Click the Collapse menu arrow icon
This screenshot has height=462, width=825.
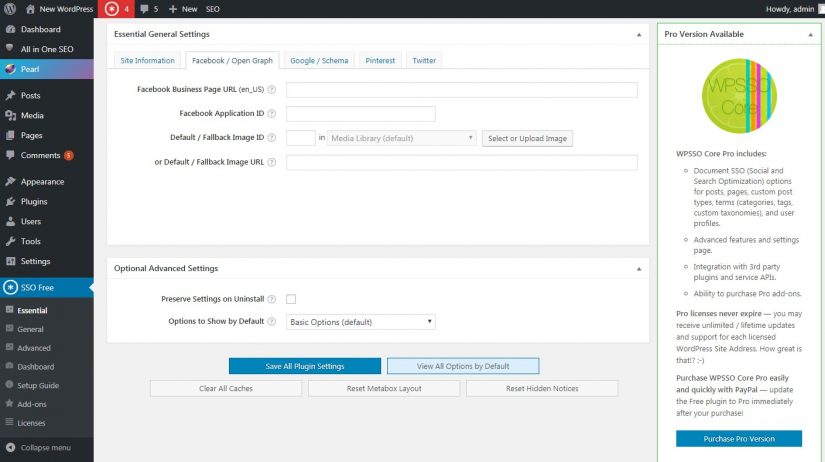[10, 447]
